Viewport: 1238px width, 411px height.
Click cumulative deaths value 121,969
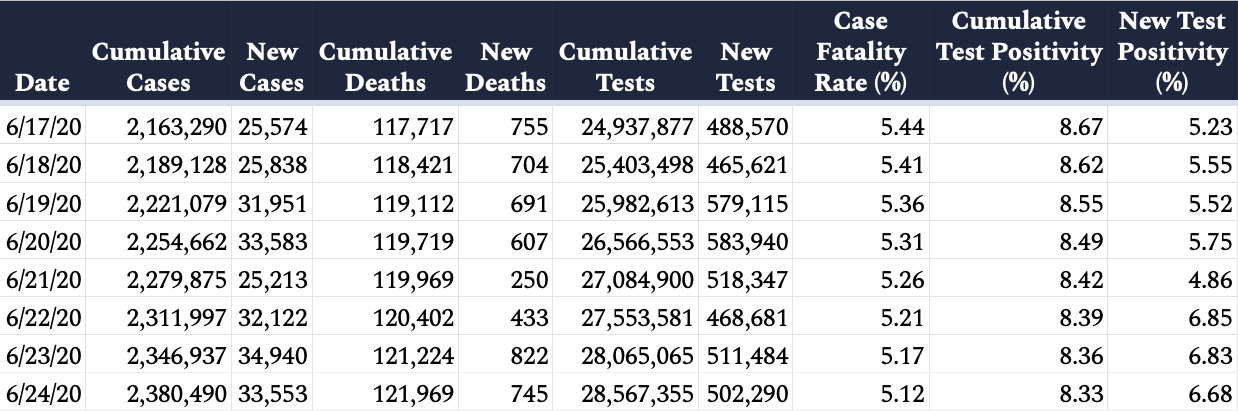click(414, 393)
